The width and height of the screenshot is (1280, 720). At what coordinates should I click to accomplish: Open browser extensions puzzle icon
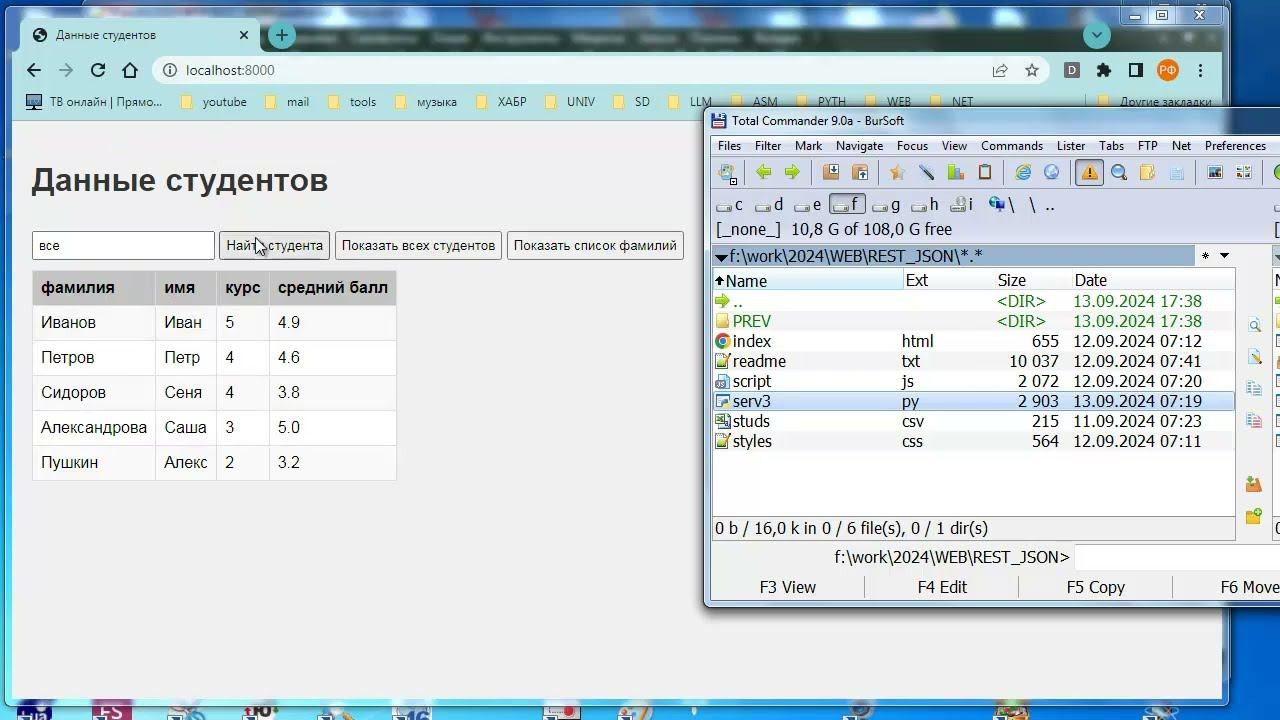click(x=1104, y=70)
